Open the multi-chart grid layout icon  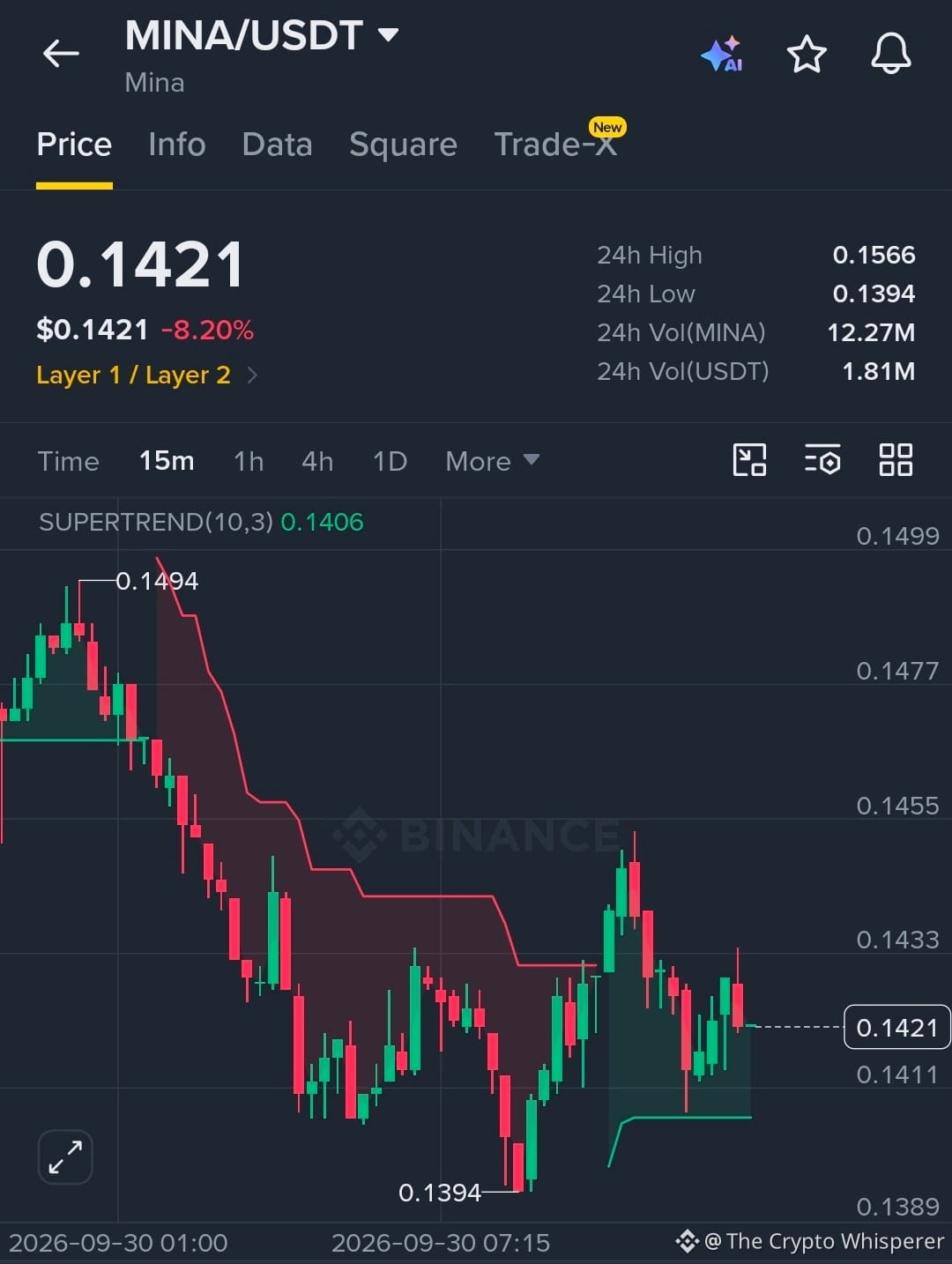[896, 460]
